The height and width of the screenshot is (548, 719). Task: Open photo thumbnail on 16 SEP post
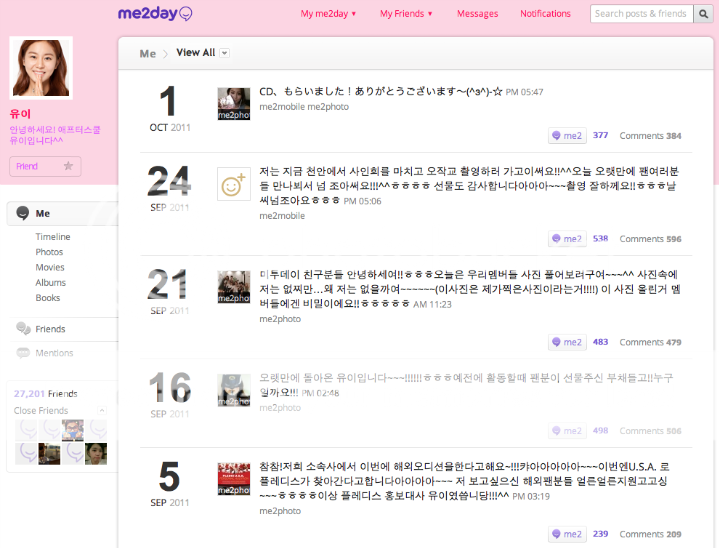tap(234, 390)
